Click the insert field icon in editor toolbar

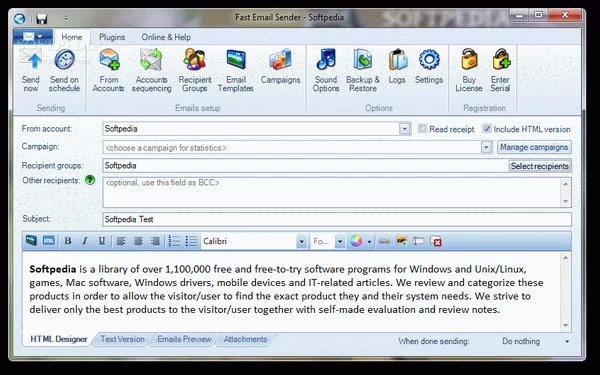point(418,241)
